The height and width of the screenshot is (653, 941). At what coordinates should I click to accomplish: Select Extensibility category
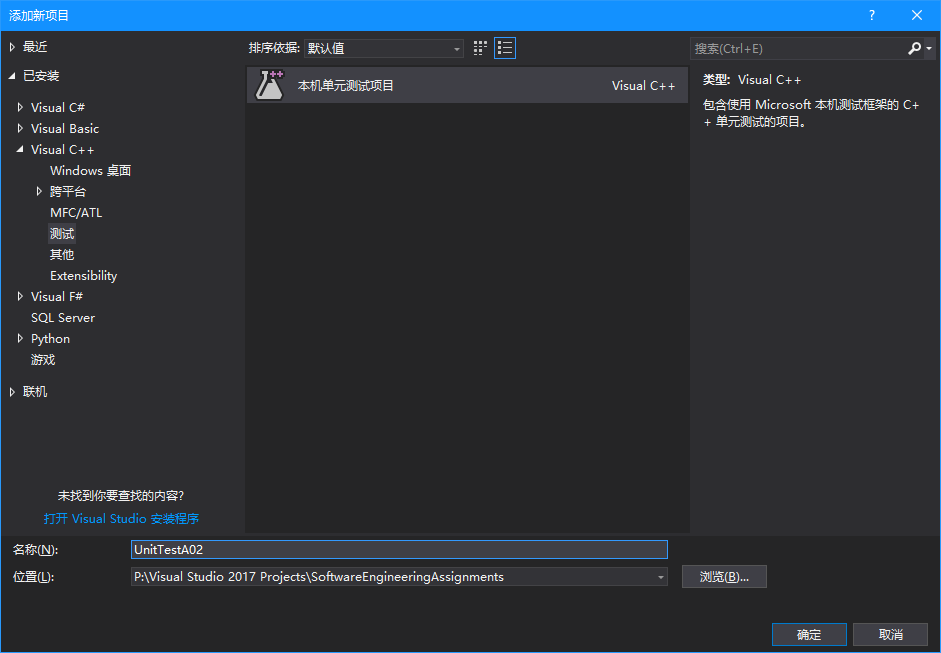point(83,275)
